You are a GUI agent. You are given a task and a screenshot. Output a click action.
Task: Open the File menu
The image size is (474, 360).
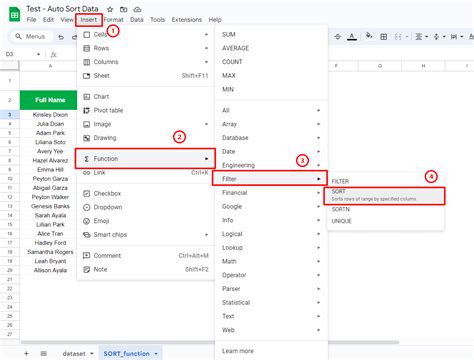[x=31, y=20]
